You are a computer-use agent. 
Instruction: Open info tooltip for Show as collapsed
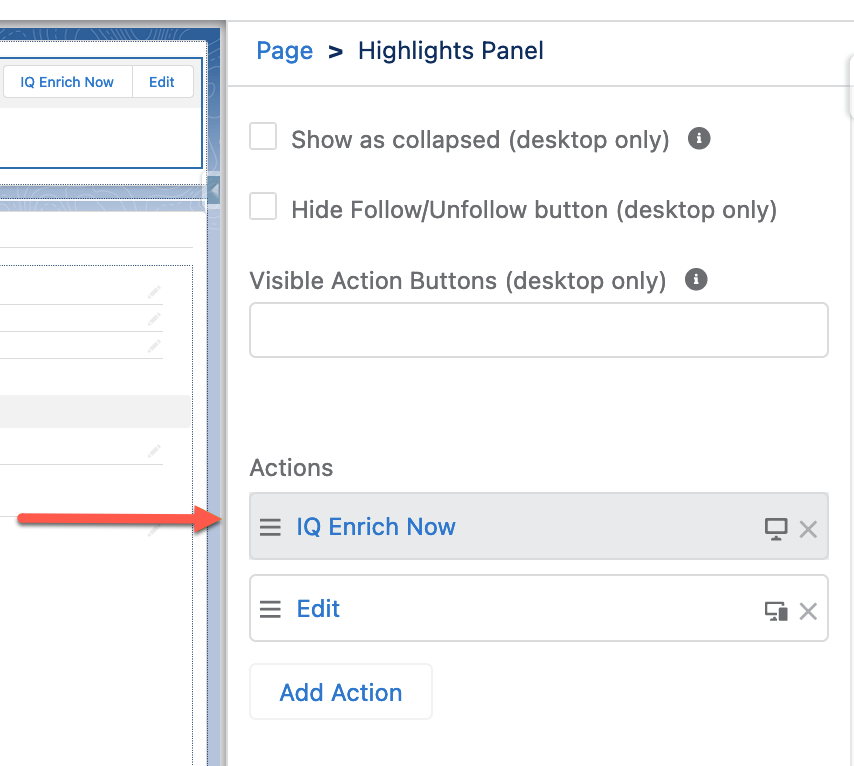[698, 138]
